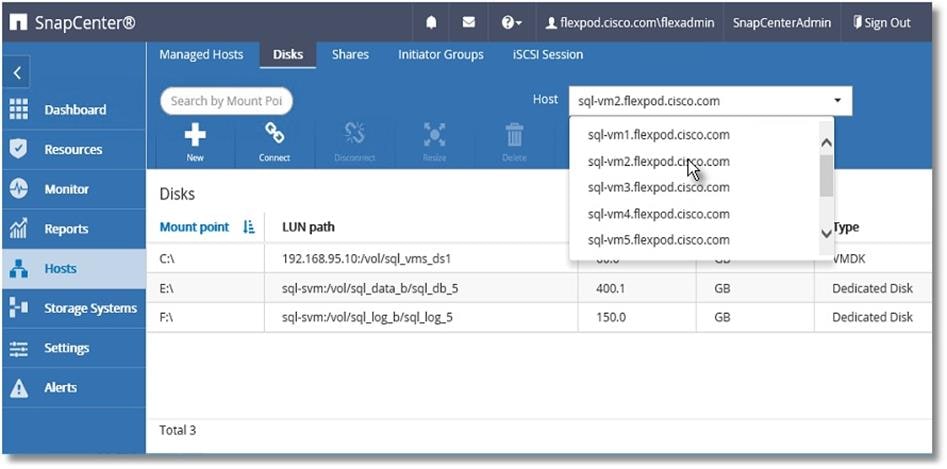Click the Mount point sort order icon
Screen dimensions: 947x469
pos(249,227)
